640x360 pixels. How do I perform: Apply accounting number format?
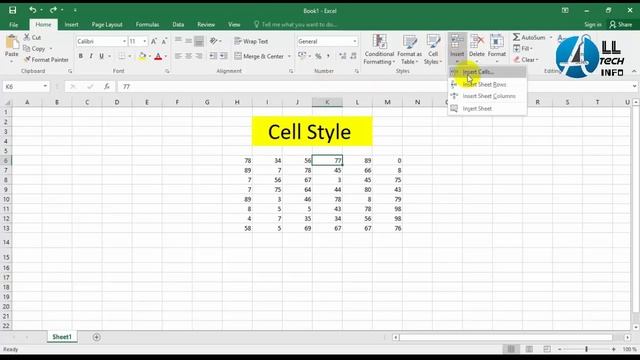pyautogui.click(x=302, y=56)
